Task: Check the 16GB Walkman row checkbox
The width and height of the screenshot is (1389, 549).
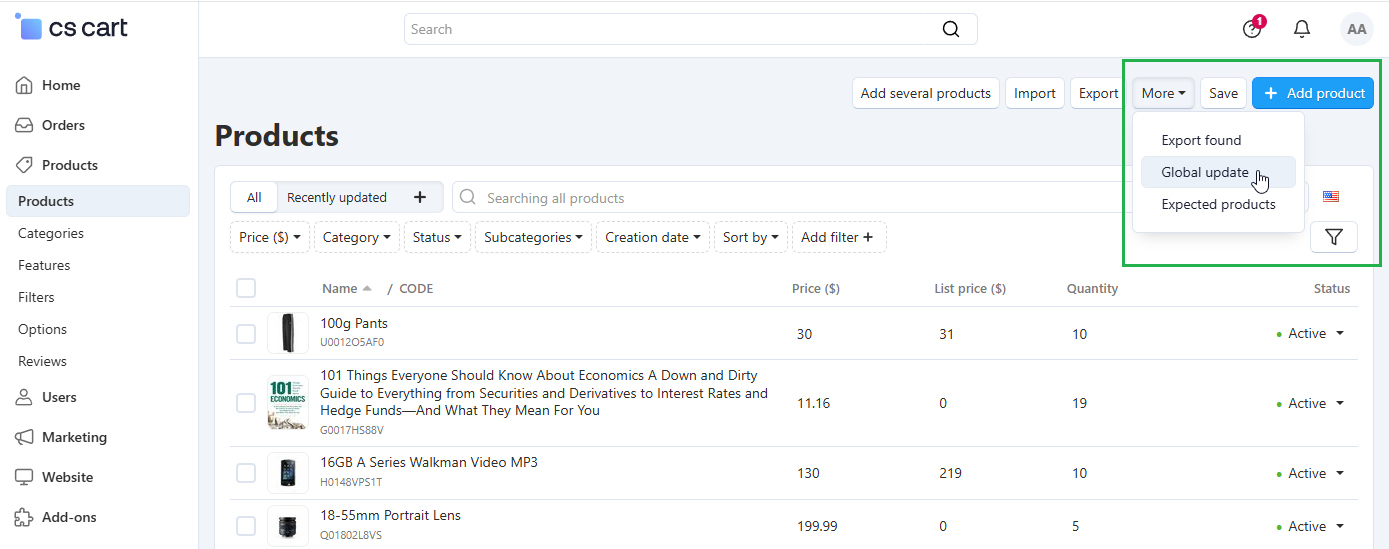Action: click(x=246, y=473)
